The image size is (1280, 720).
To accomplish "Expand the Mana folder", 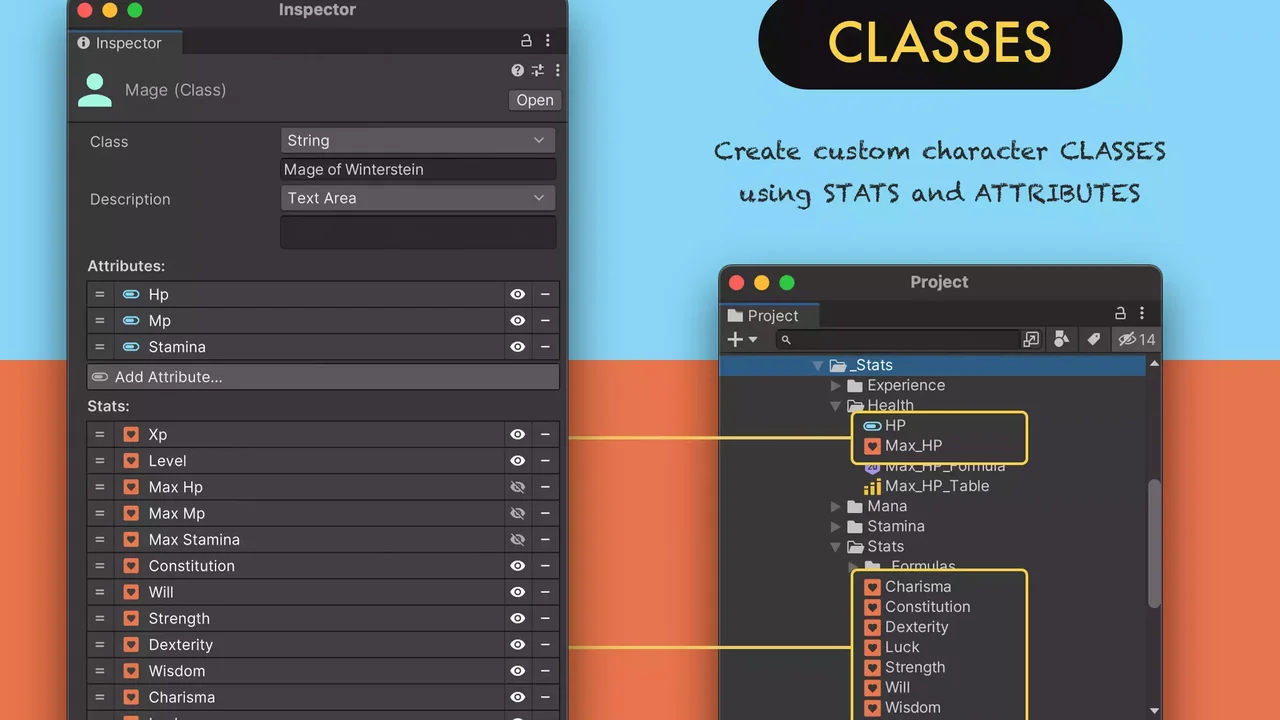I will 836,506.
